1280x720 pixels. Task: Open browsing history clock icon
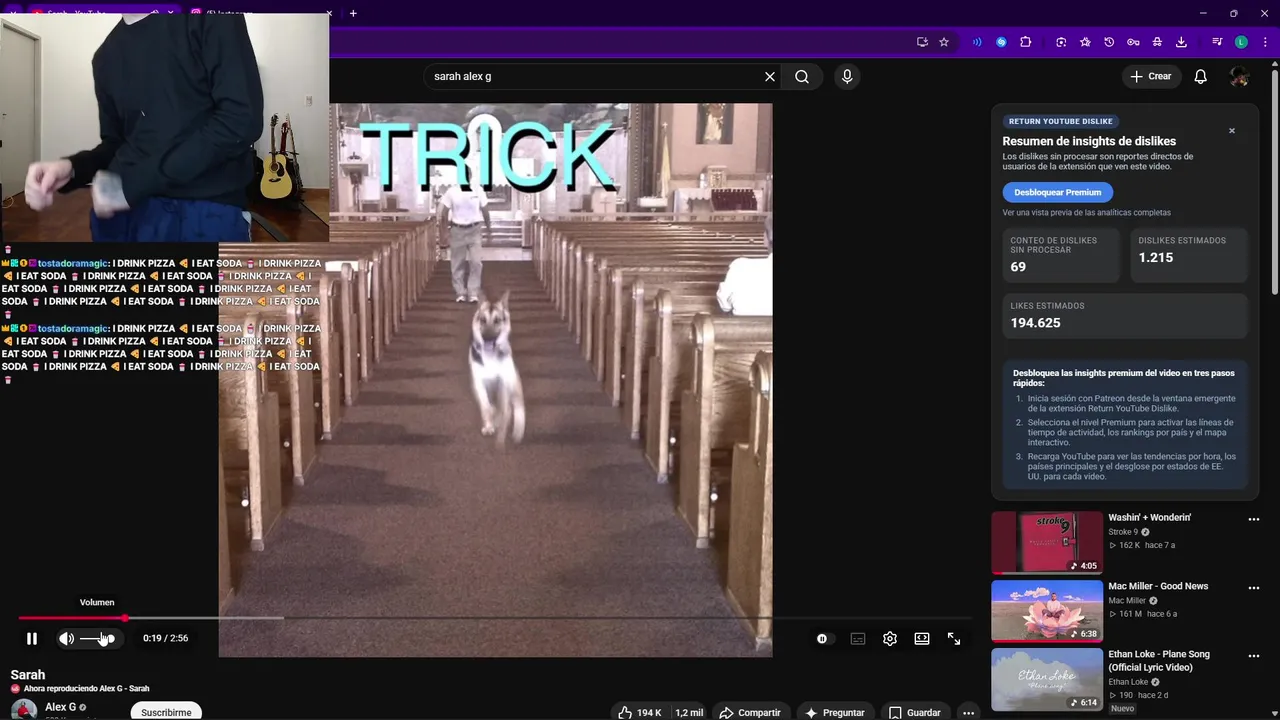(x=1109, y=42)
